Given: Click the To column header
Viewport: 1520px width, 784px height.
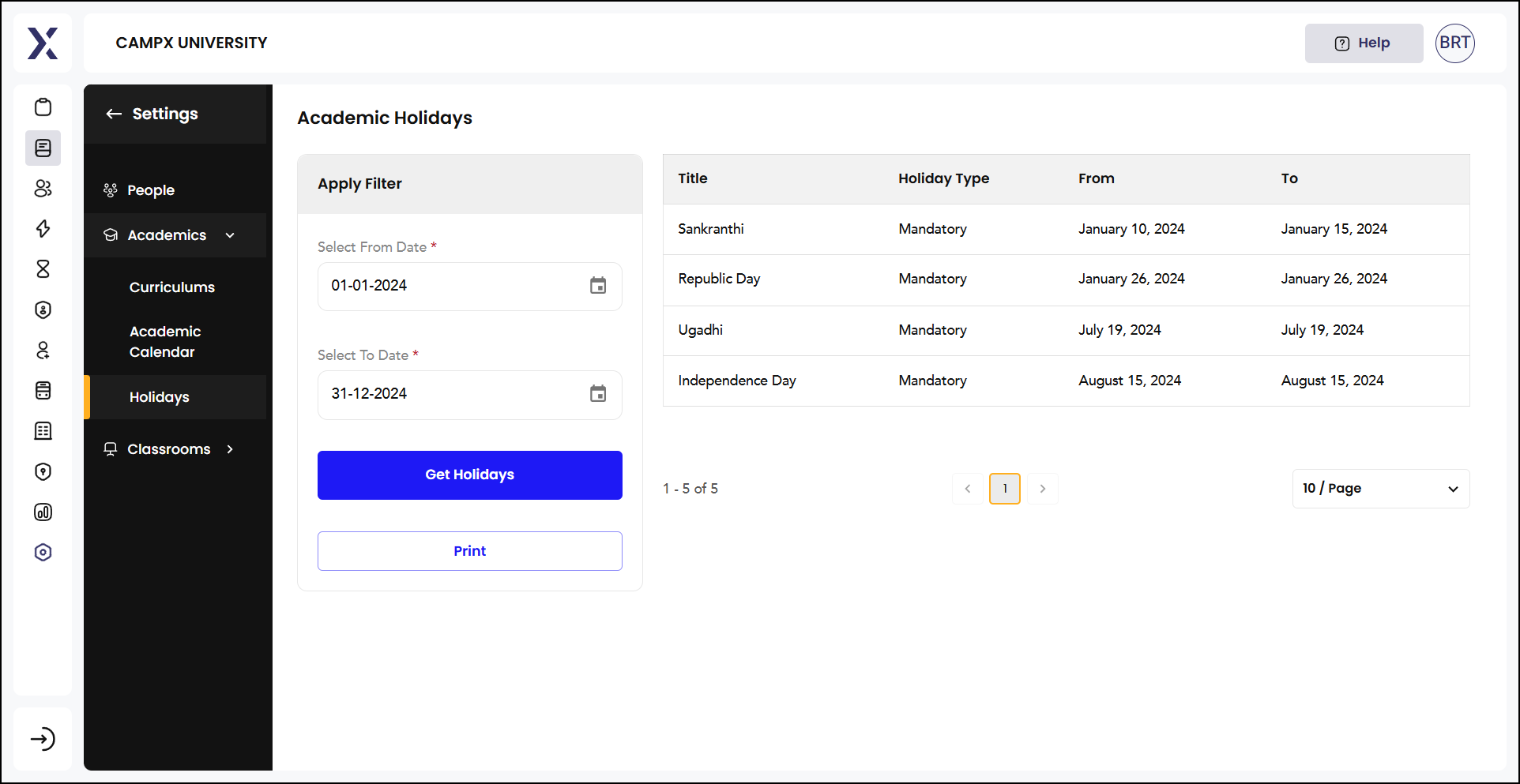Looking at the screenshot, I should coord(1289,178).
